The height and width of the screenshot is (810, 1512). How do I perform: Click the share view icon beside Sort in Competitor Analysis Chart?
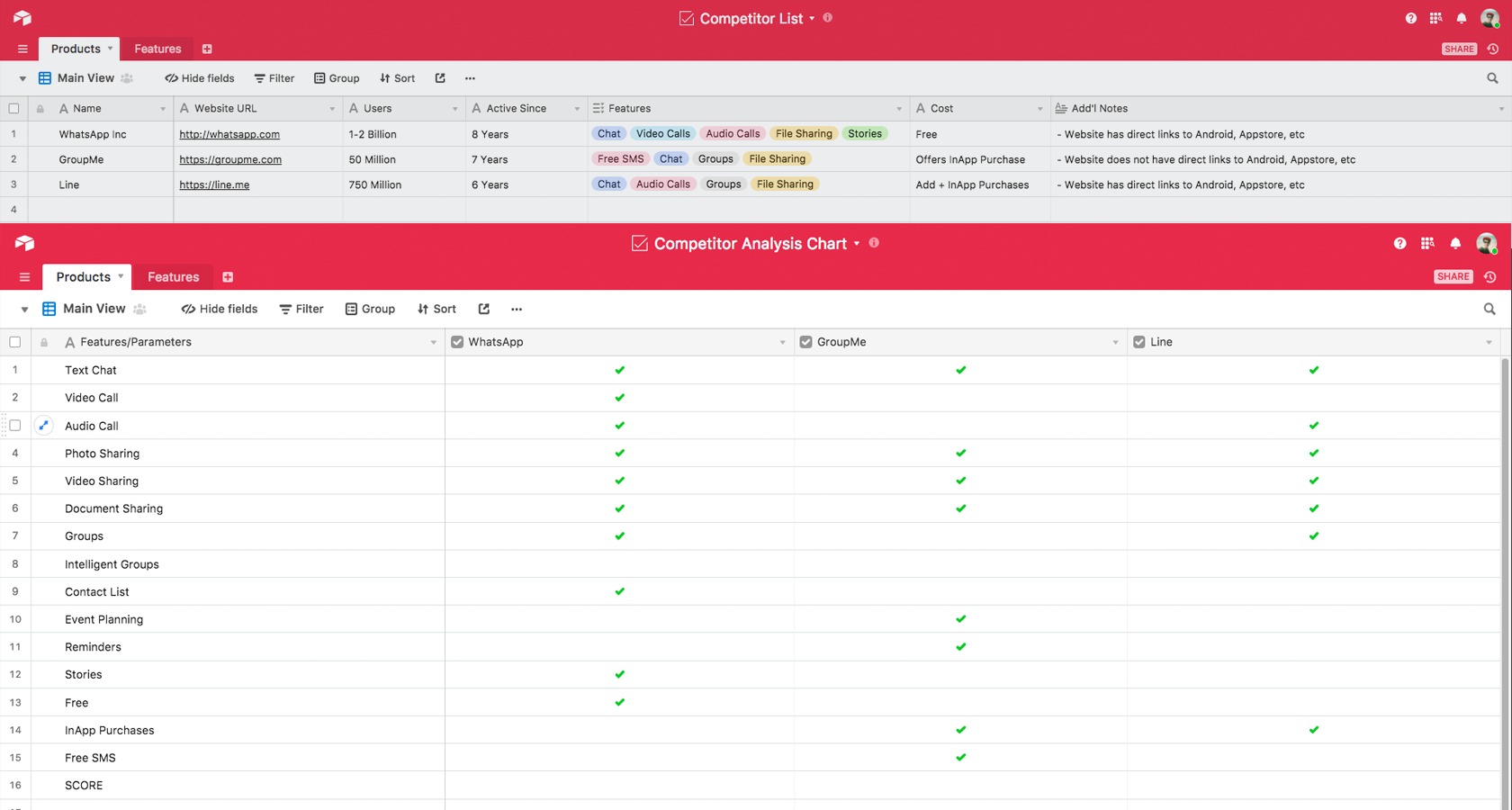click(x=484, y=309)
